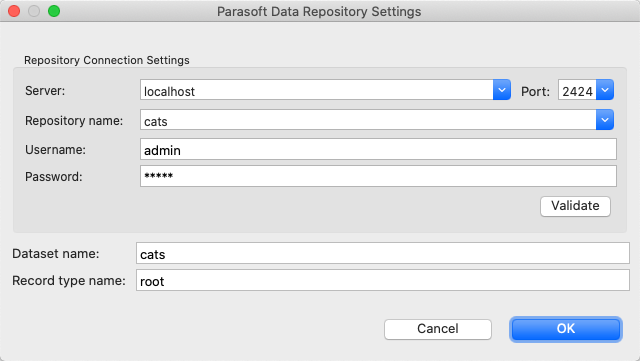
Task: Click the Validate button
Action: pos(575,206)
